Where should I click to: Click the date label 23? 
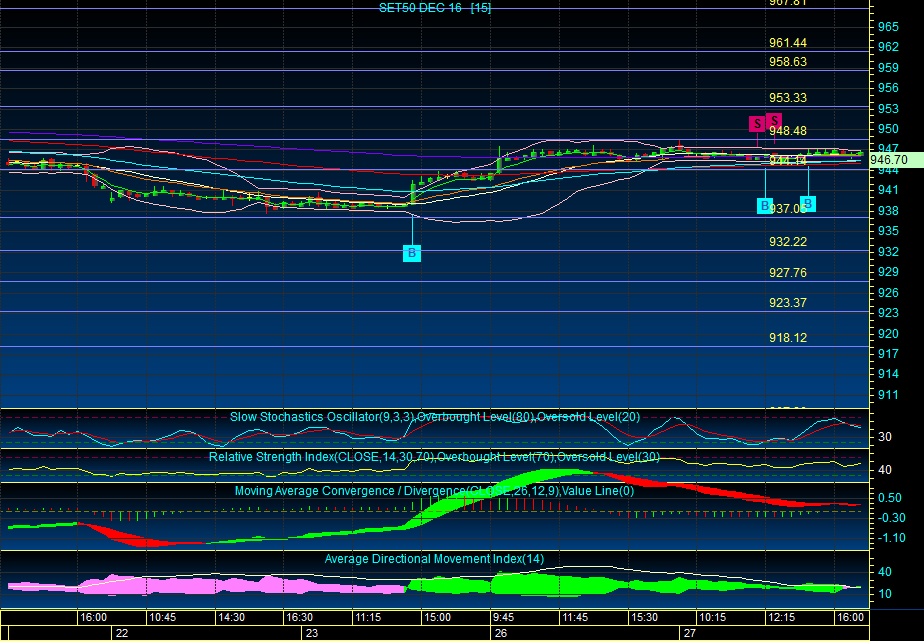[312, 633]
